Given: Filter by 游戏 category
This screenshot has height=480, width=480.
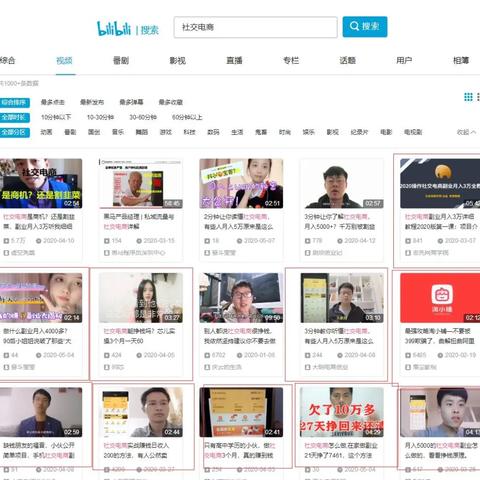Looking at the screenshot, I should tap(166, 132).
